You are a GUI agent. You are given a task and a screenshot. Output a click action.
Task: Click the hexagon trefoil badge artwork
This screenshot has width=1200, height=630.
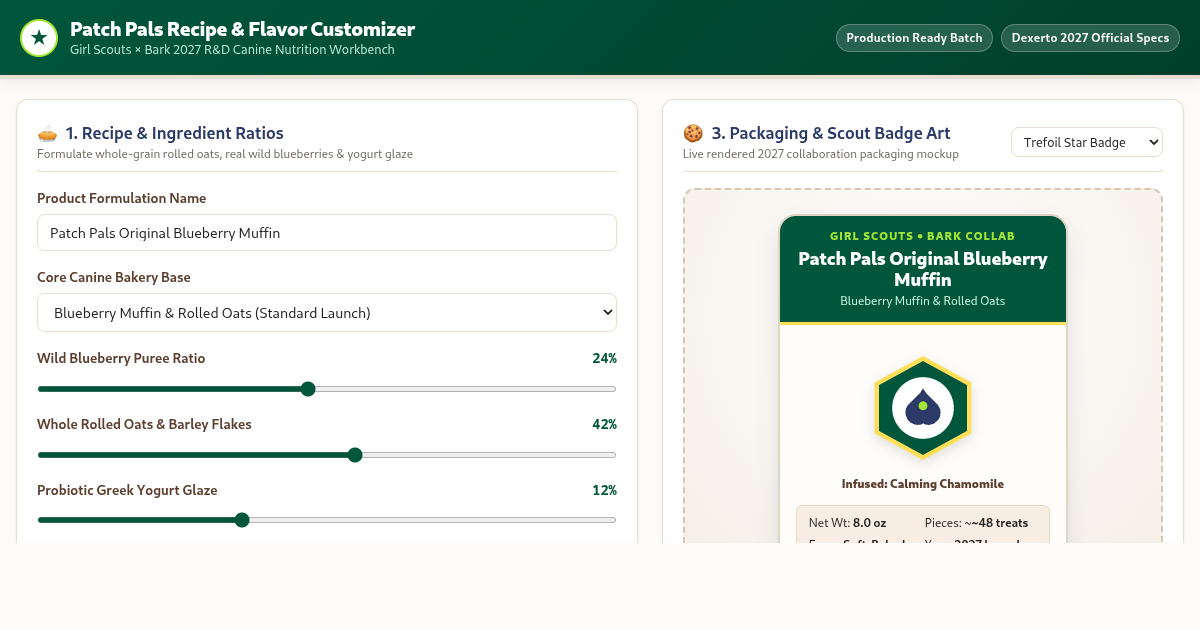click(923, 408)
